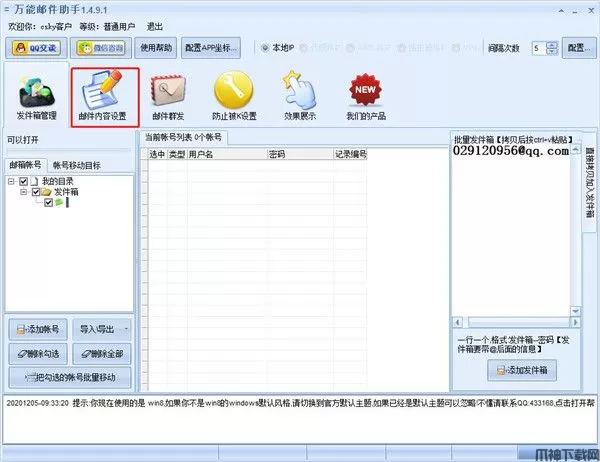Viewport: 600px width, 462px height.
Task: Click the 退出 logout link
Action: (155, 26)
